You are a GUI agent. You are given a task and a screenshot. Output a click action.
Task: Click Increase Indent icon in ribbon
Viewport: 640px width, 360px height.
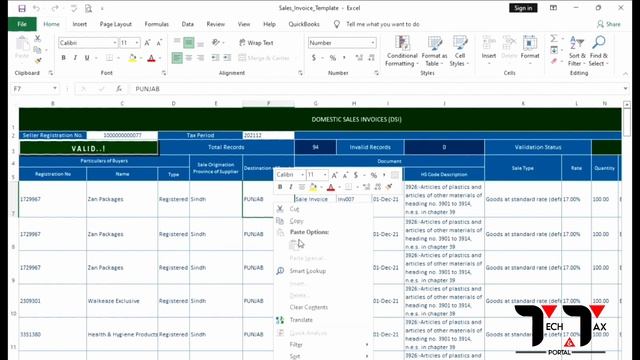coord(227,58)
